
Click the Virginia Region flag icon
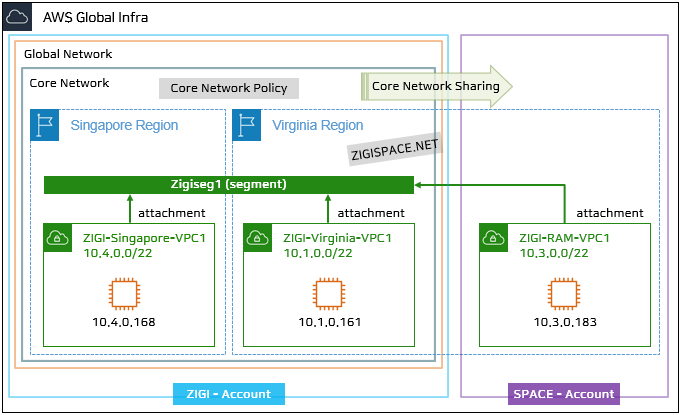[x=247, y=125]
